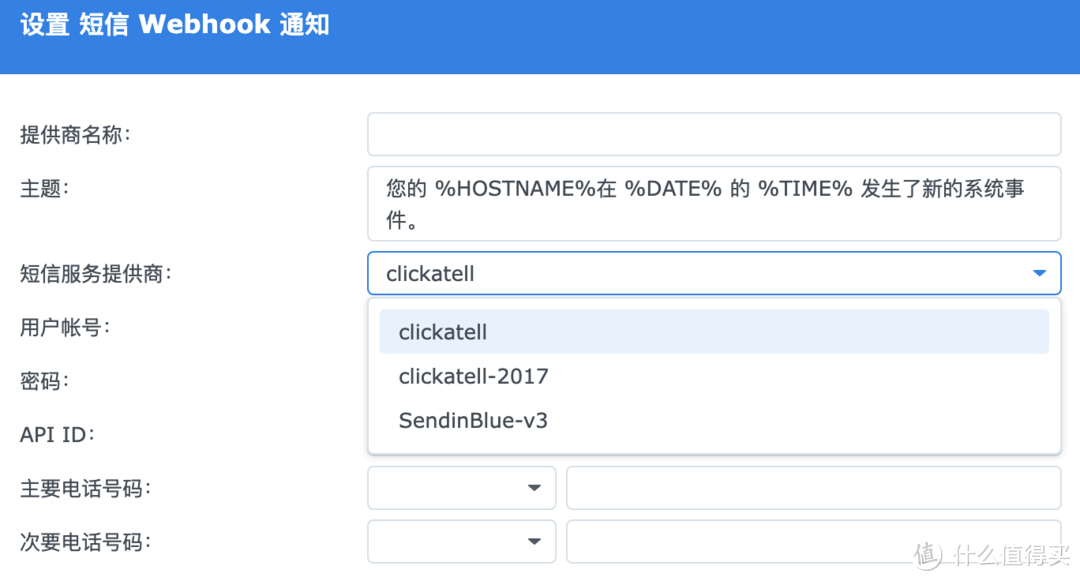The image size is (1080, 581).
Task: Click the 短信服务提供商 label
Action: coord(96,273)
